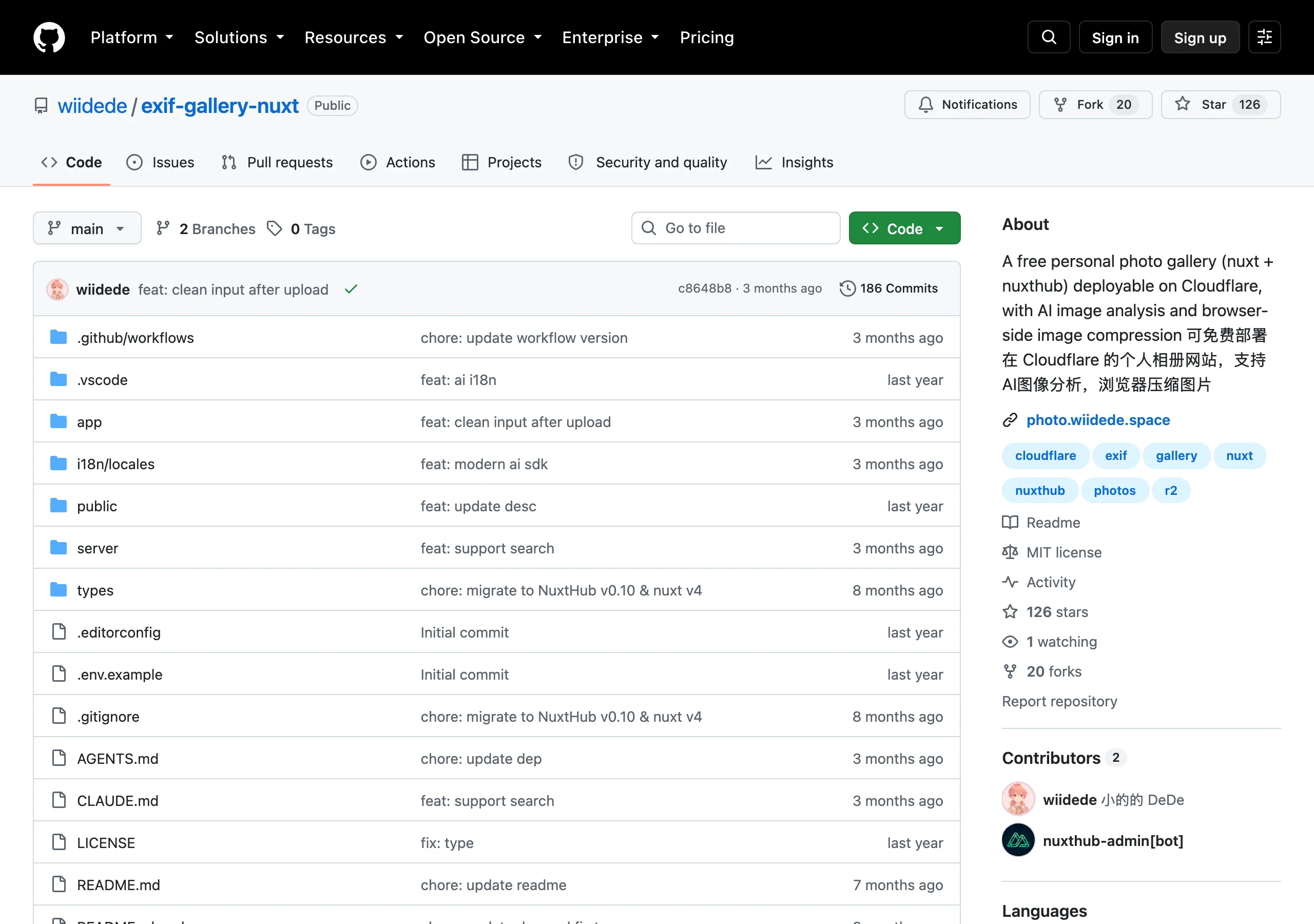This screenshot has height=924, width=1314.
Task: Click the Sign up button
Action: click(x=1200, y=37)
